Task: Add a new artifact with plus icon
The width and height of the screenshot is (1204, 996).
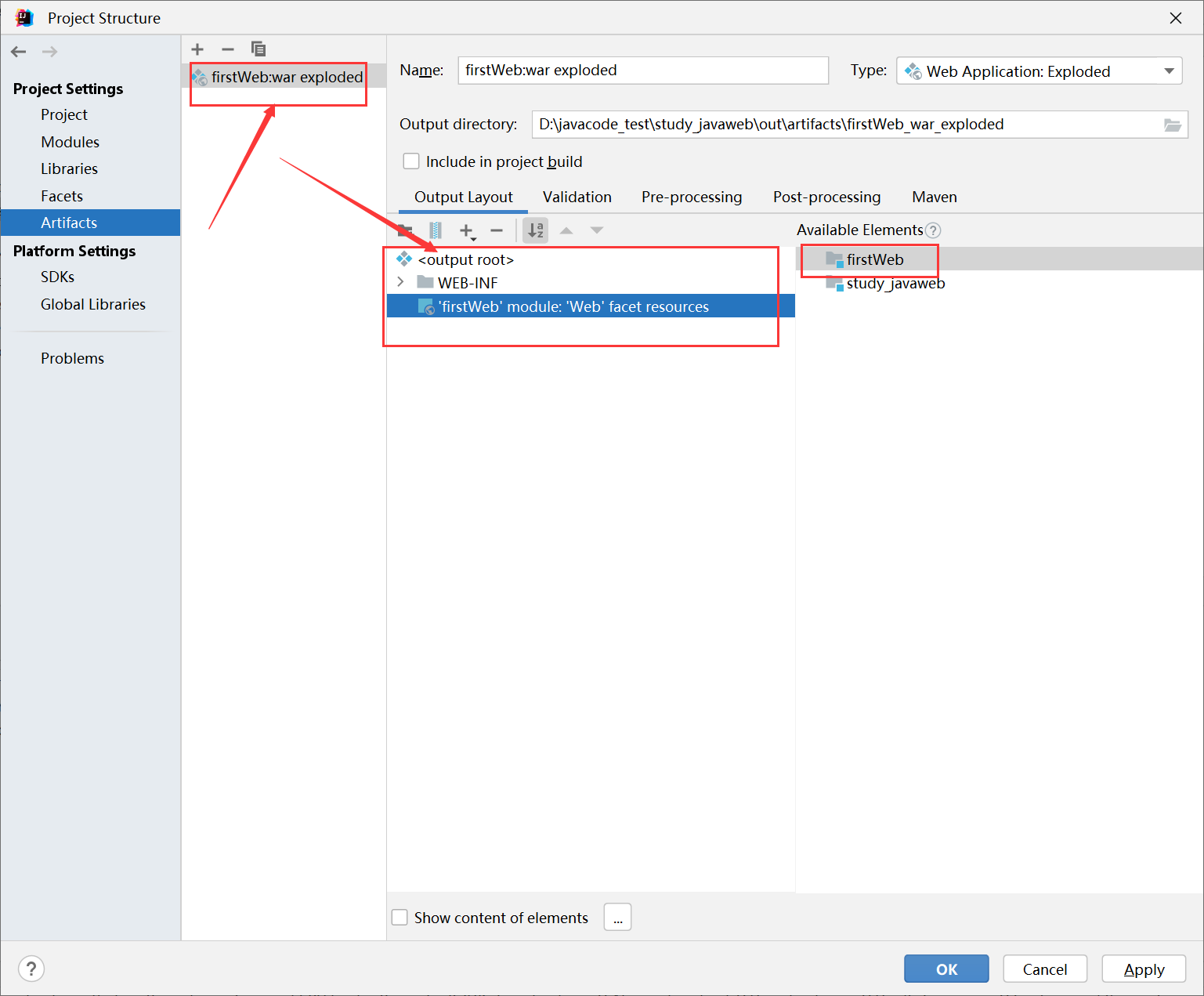Action: pos(197,49)
